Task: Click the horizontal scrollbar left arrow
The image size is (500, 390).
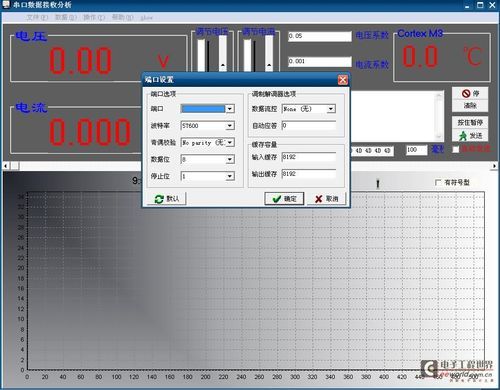Action: (x=6, y=166)
